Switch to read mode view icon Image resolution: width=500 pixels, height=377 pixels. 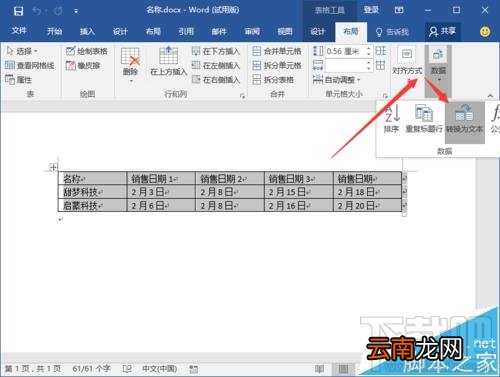tap(319, 369)
